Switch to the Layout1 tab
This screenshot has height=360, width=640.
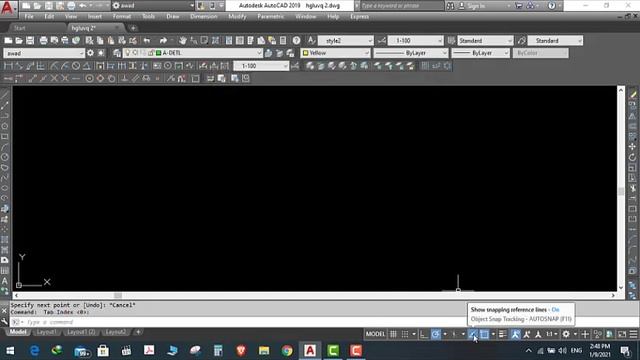click(46, 332)
